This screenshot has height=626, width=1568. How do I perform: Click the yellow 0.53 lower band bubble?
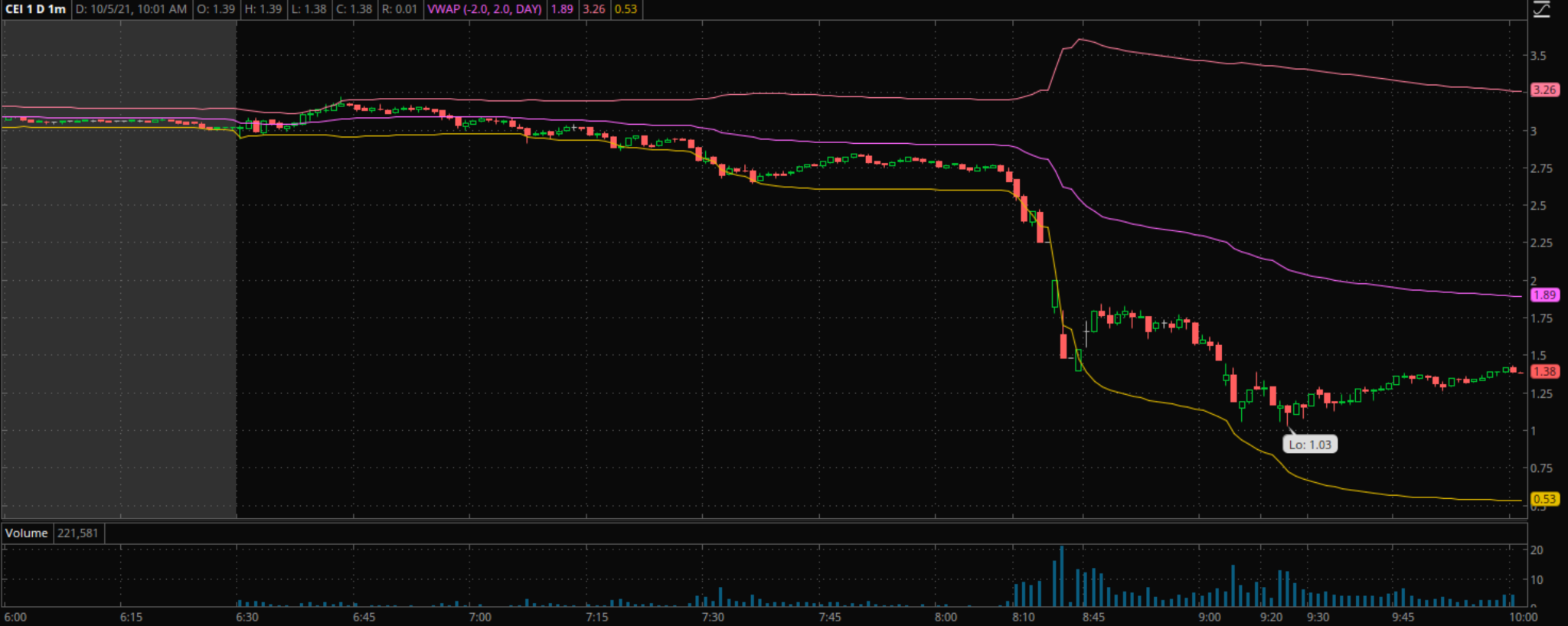click(x=1544, y=499)
